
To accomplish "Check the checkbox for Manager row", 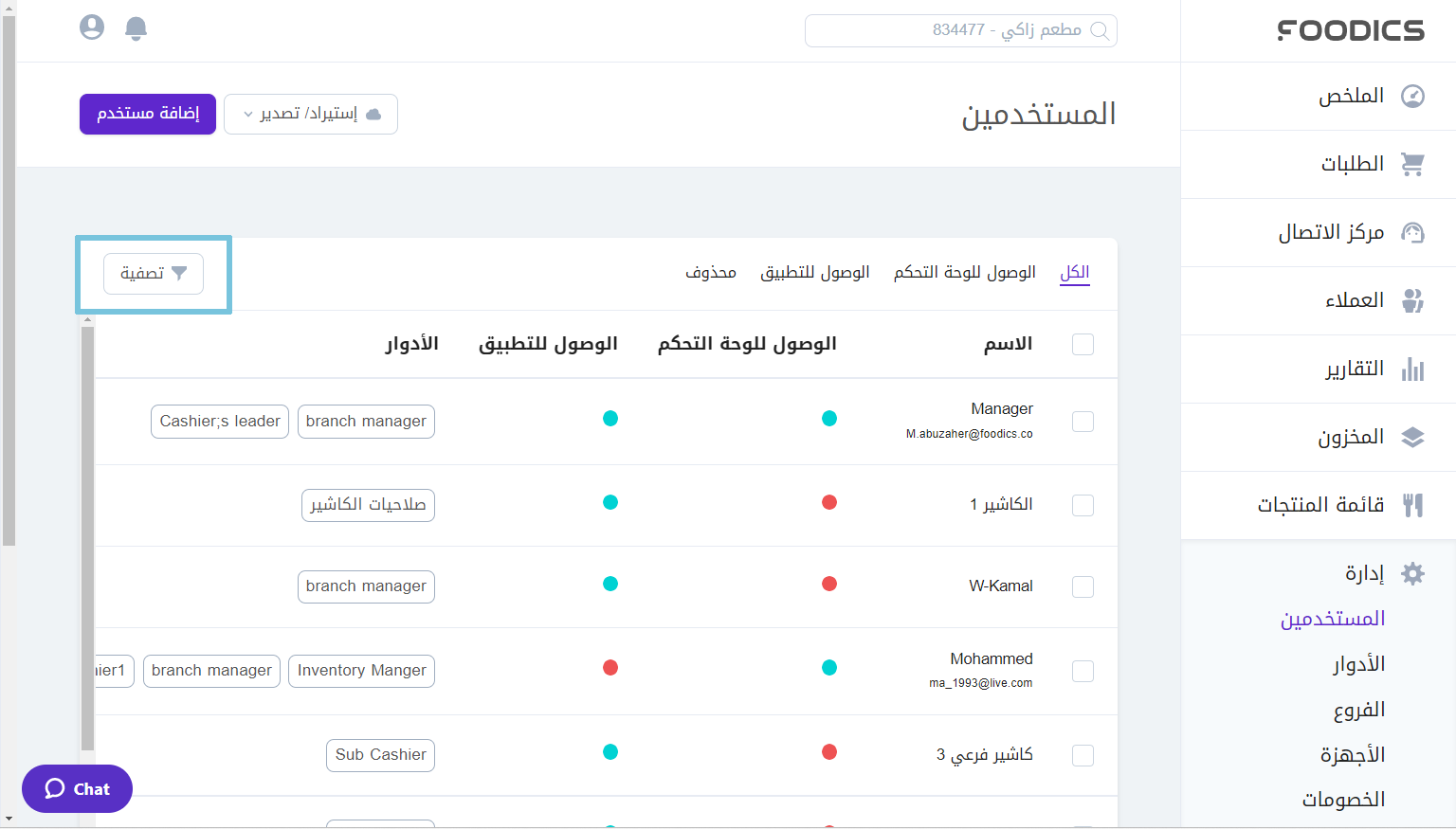I will point(1083,422).
